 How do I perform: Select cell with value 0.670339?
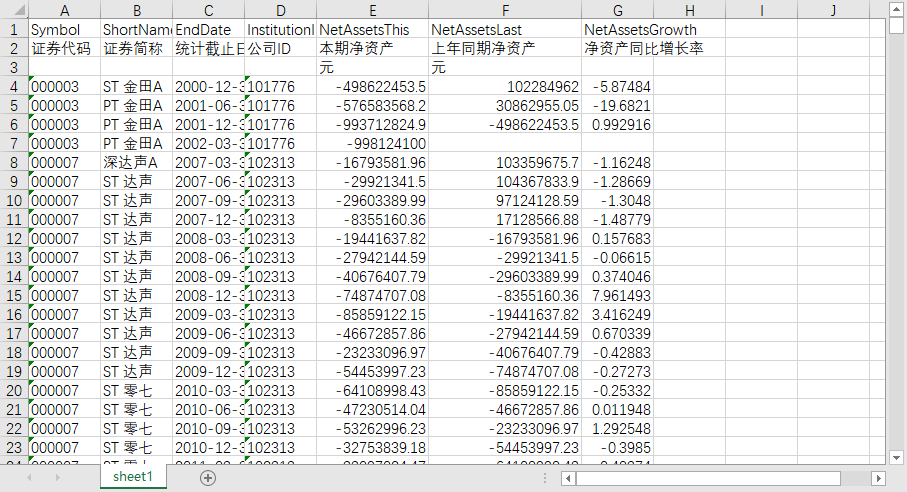(x=618, y=334)
